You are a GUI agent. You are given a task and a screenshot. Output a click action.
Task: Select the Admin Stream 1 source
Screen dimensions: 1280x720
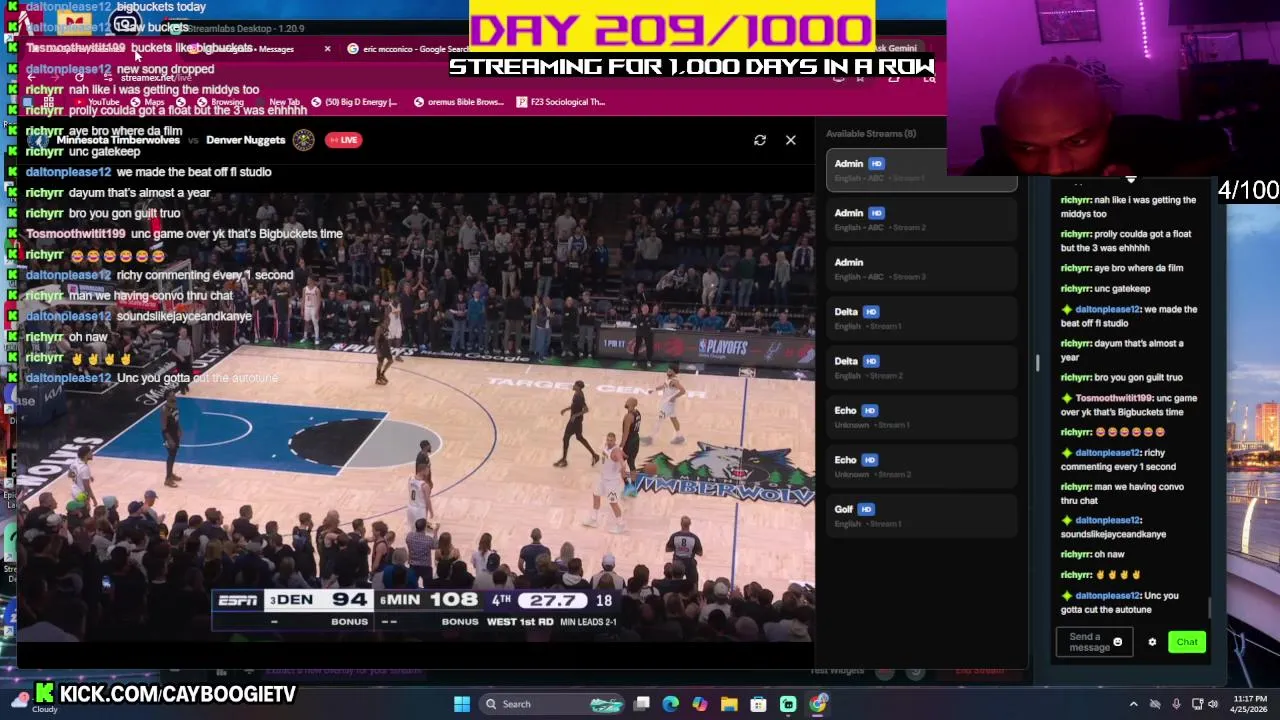[x=921, y=170]
